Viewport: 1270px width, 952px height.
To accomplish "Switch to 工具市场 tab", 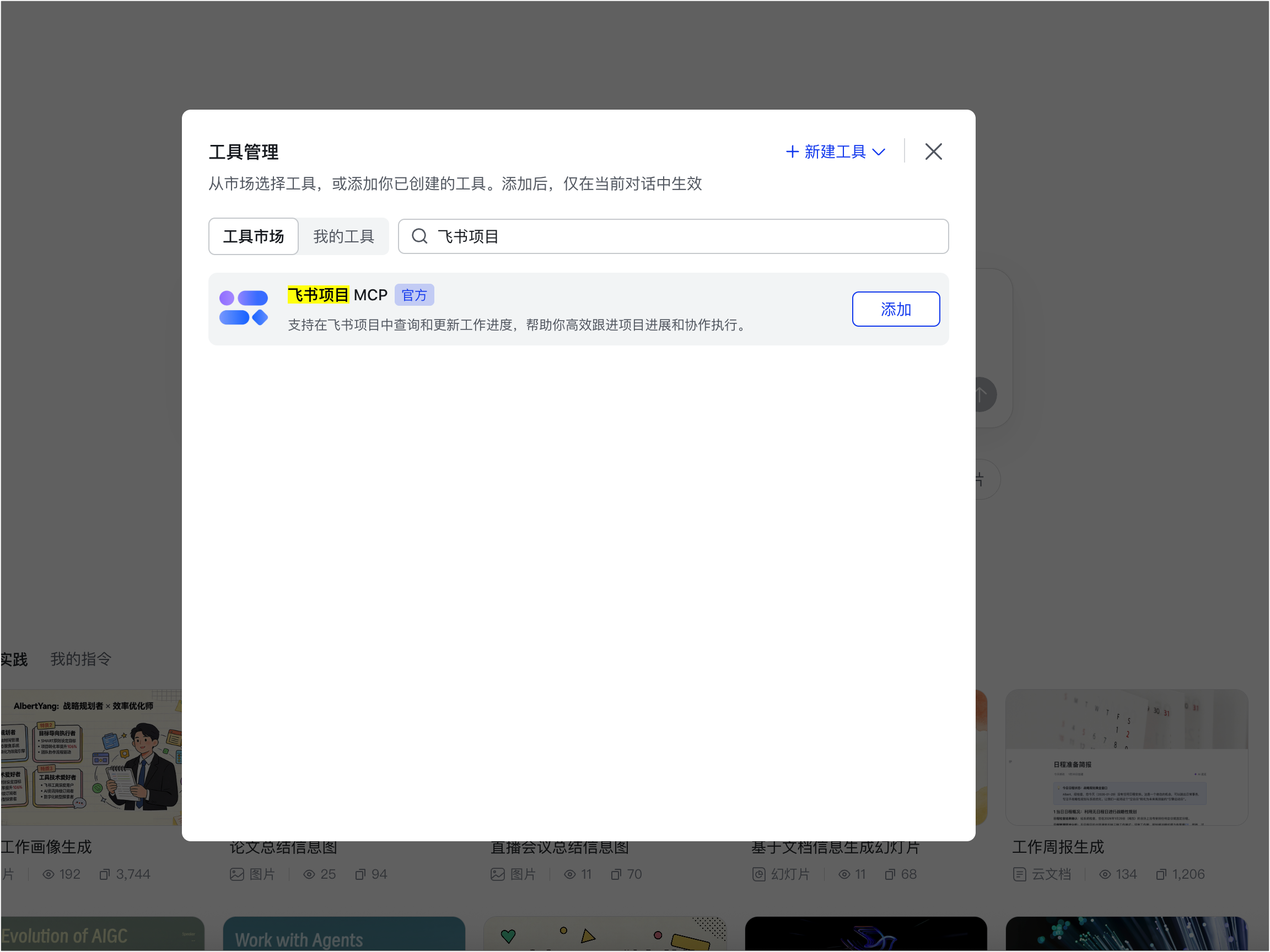I will (x=253, y=236).
